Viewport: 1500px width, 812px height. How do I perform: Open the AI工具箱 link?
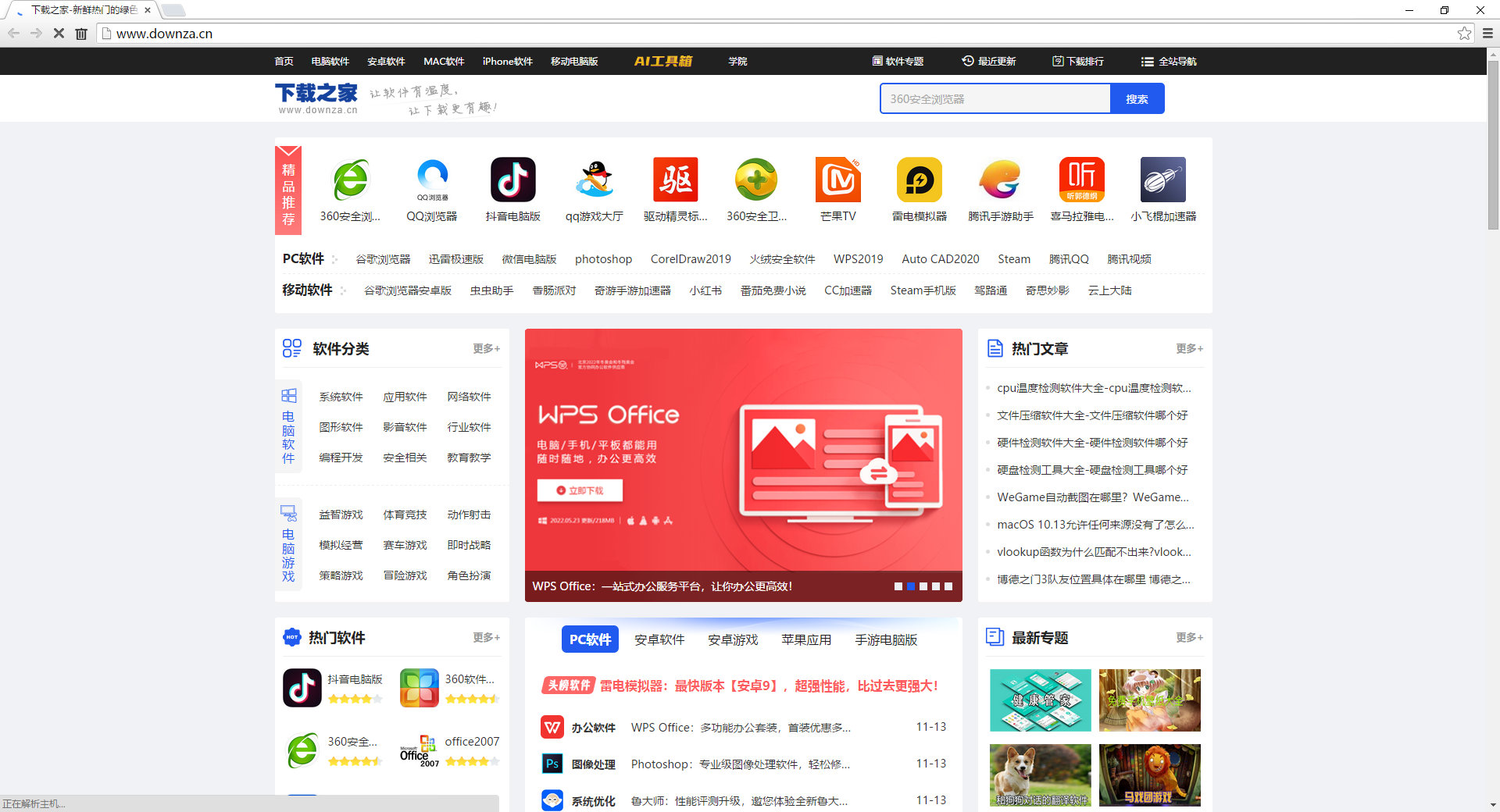tap(663, 62)
